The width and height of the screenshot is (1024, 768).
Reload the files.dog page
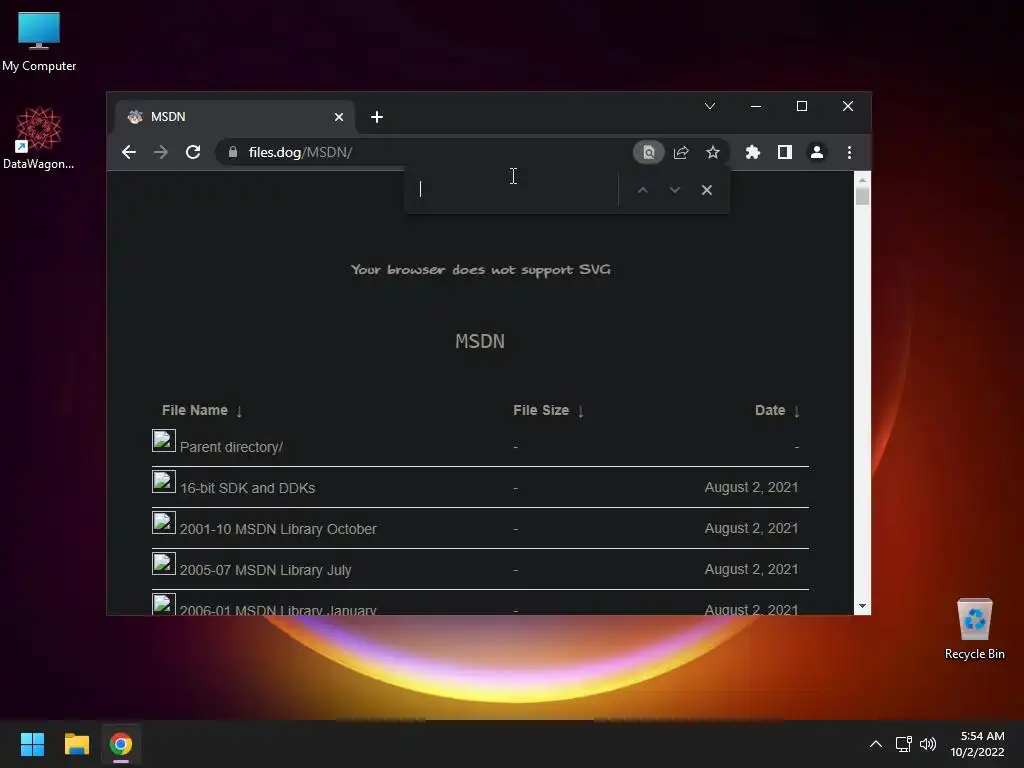[193, 152]
